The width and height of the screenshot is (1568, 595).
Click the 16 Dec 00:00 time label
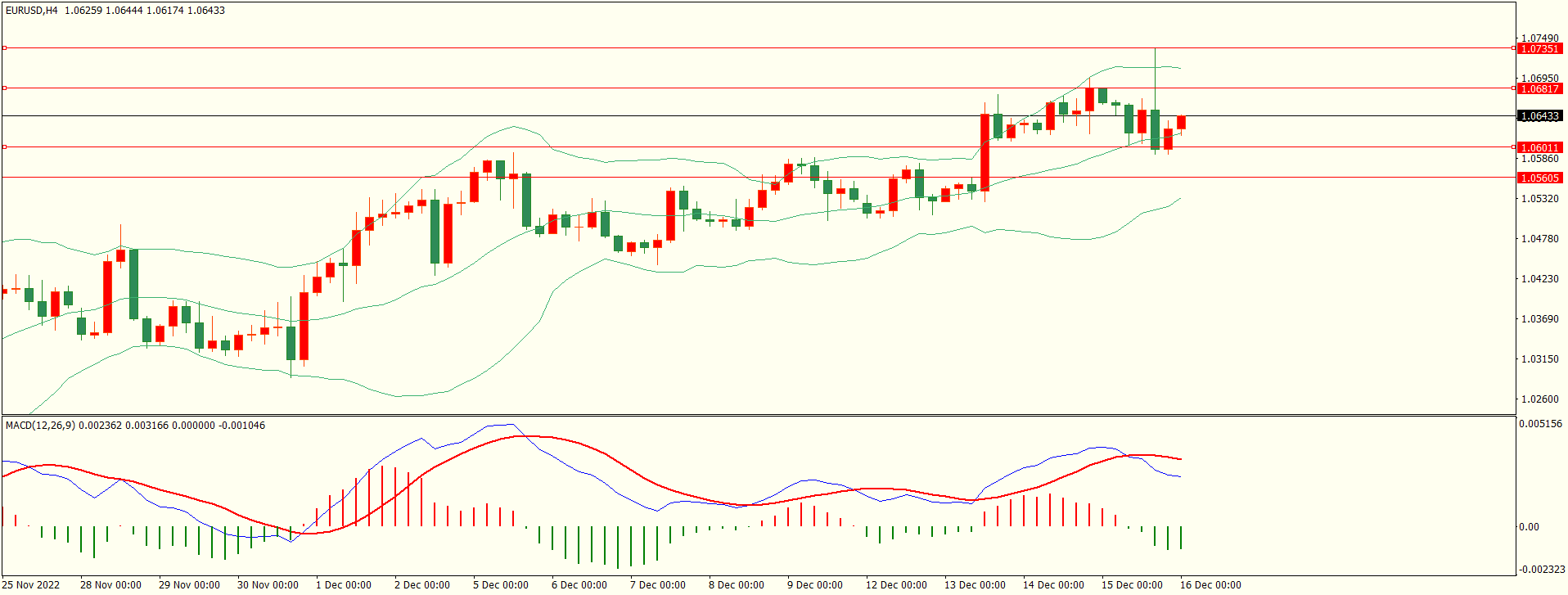1210,585
